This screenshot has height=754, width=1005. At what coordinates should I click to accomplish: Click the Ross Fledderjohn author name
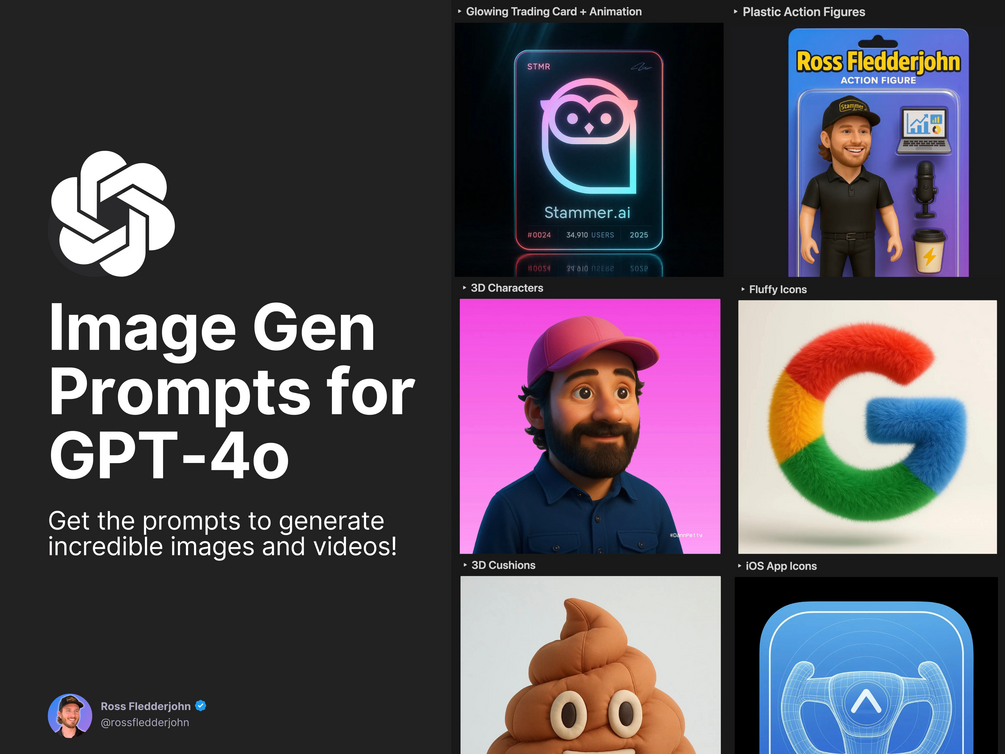click(x=145, y=706)
